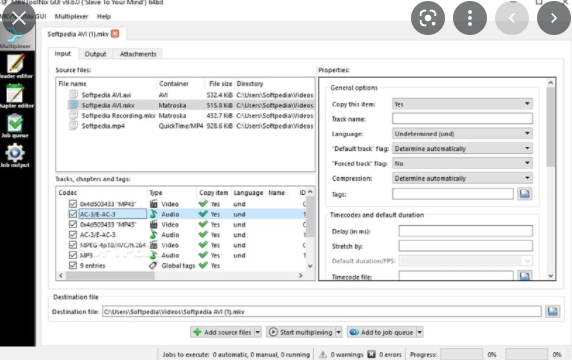Open the three-dot overflow menu

[470, 18]
